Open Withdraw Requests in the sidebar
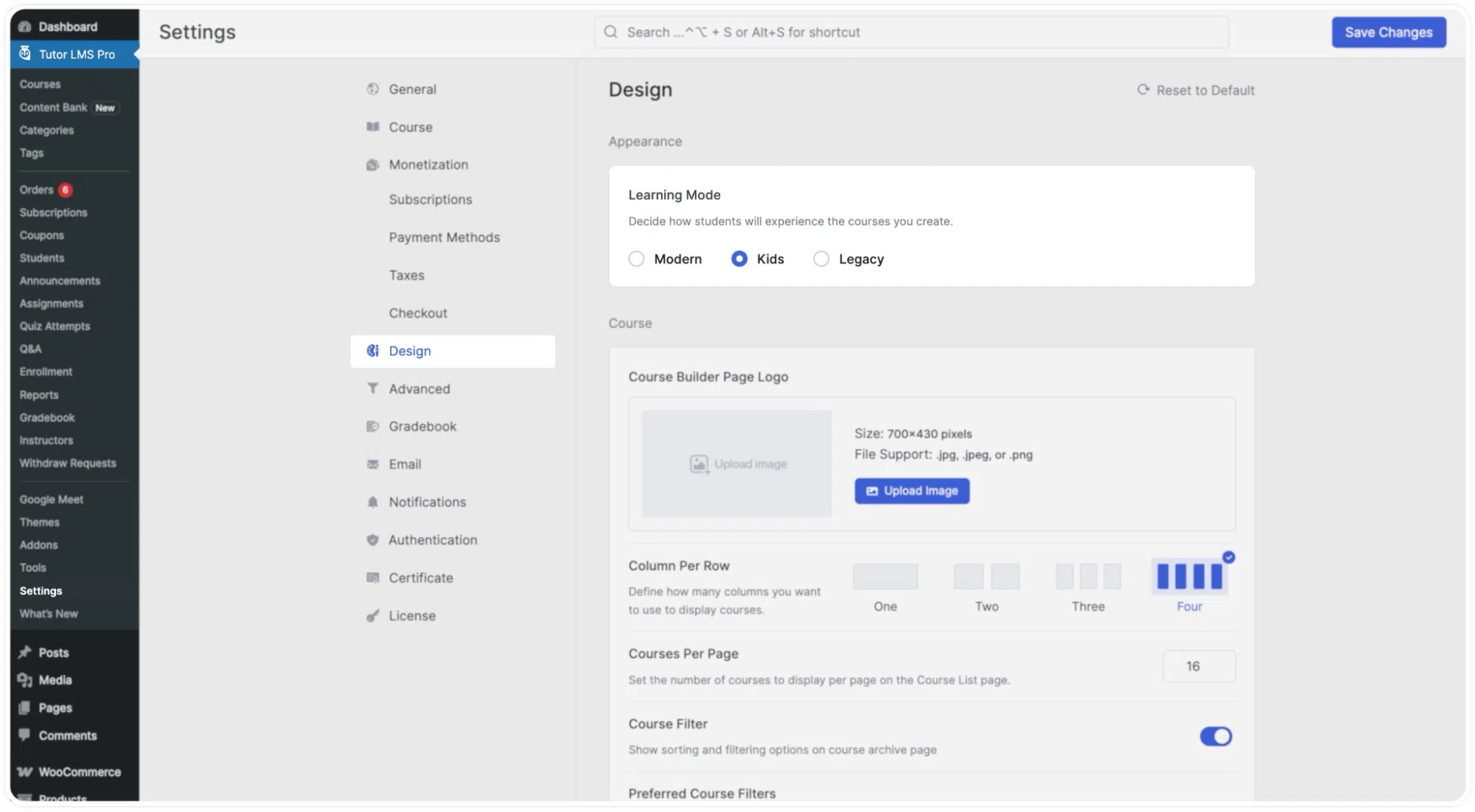The image size is (1475, 812). tap(68, 463)
